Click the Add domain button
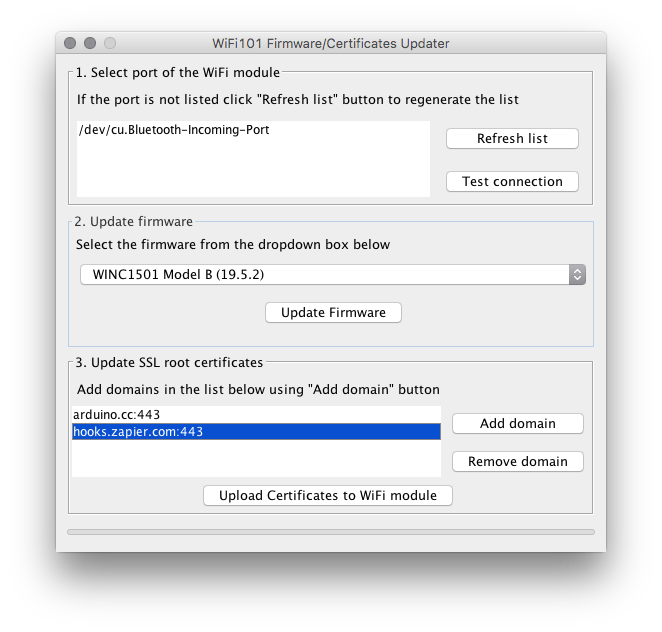 (517, 423)
